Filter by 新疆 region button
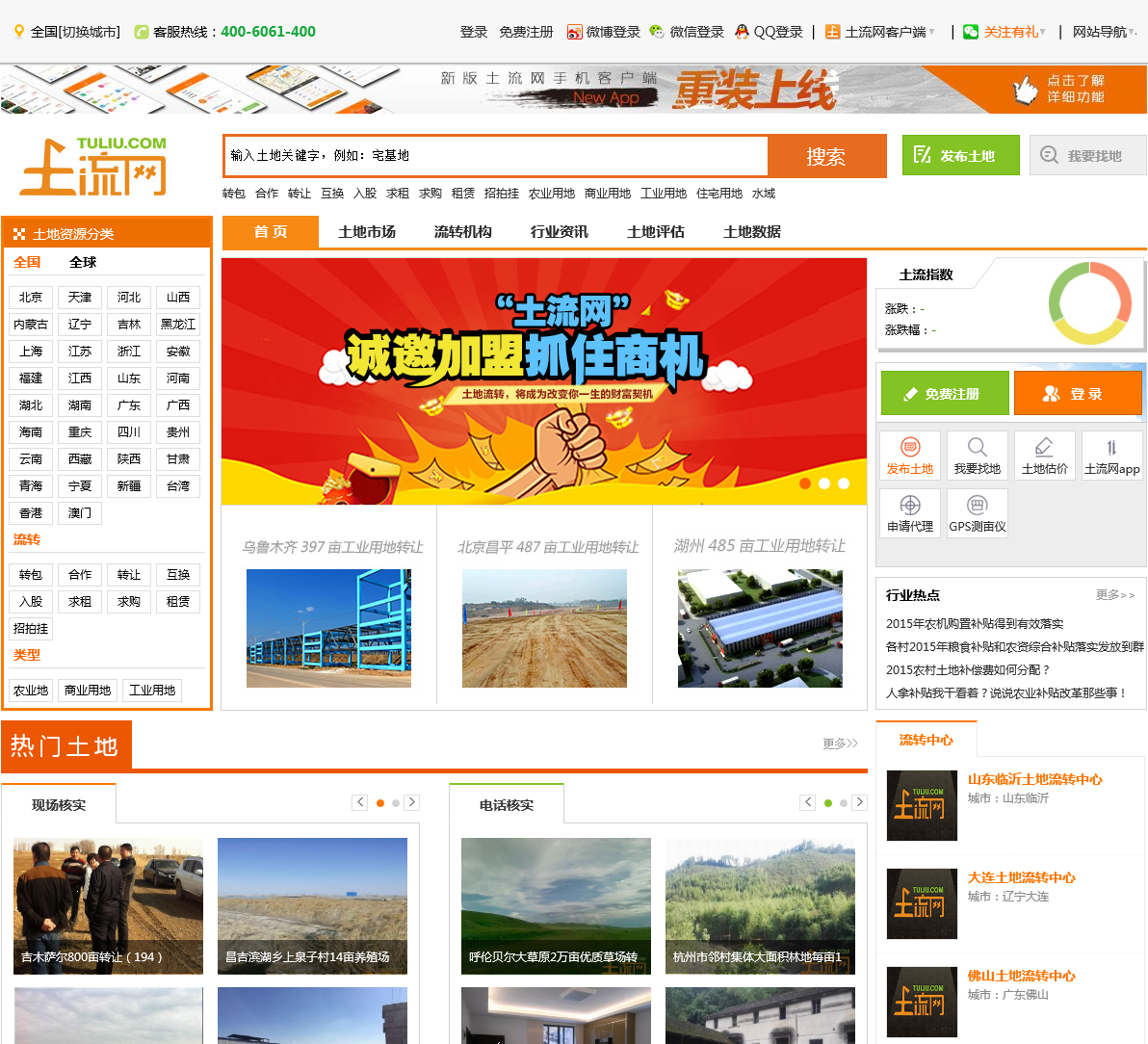 [x=129, y=486]
